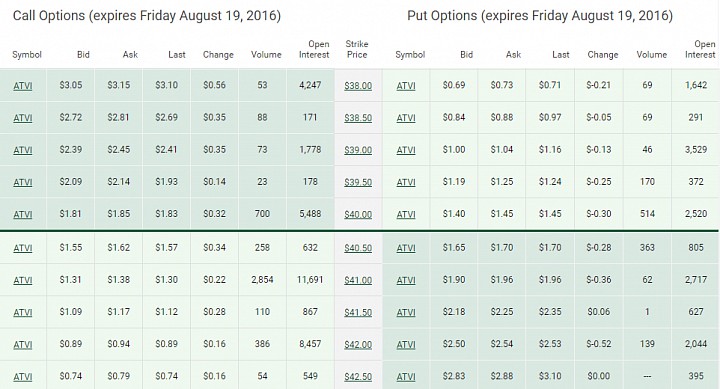Open ATVI put symbol at $0.69 bid
Screen dimensions: 720x389
405,85
